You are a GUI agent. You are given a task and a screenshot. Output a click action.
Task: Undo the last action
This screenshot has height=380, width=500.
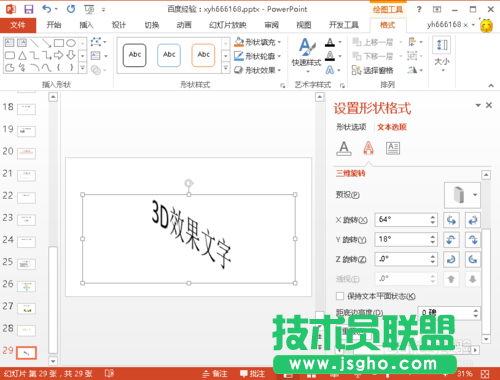47,9
